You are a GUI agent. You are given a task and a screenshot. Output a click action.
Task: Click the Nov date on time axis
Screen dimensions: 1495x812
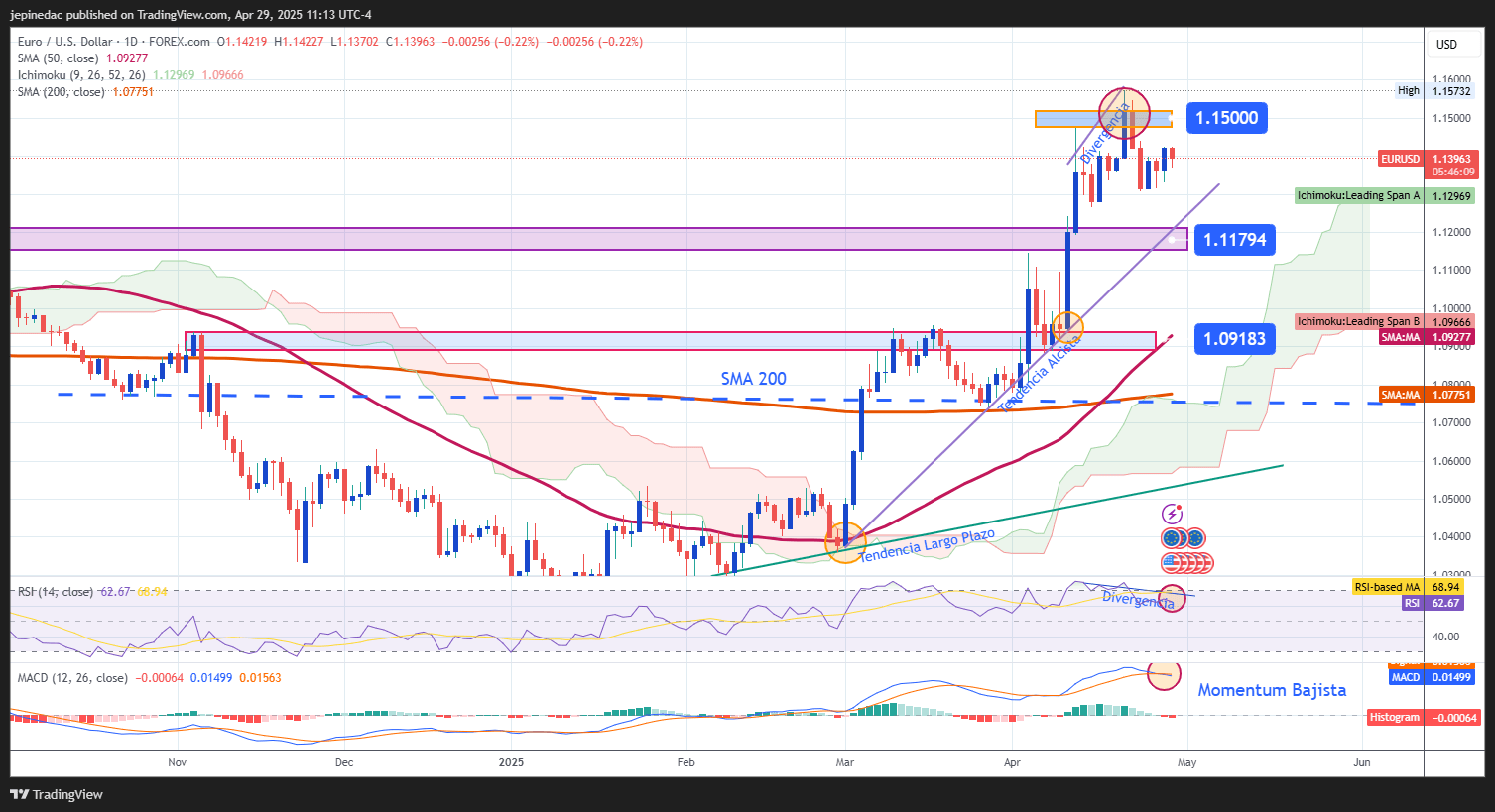click(x=177, y=762)
